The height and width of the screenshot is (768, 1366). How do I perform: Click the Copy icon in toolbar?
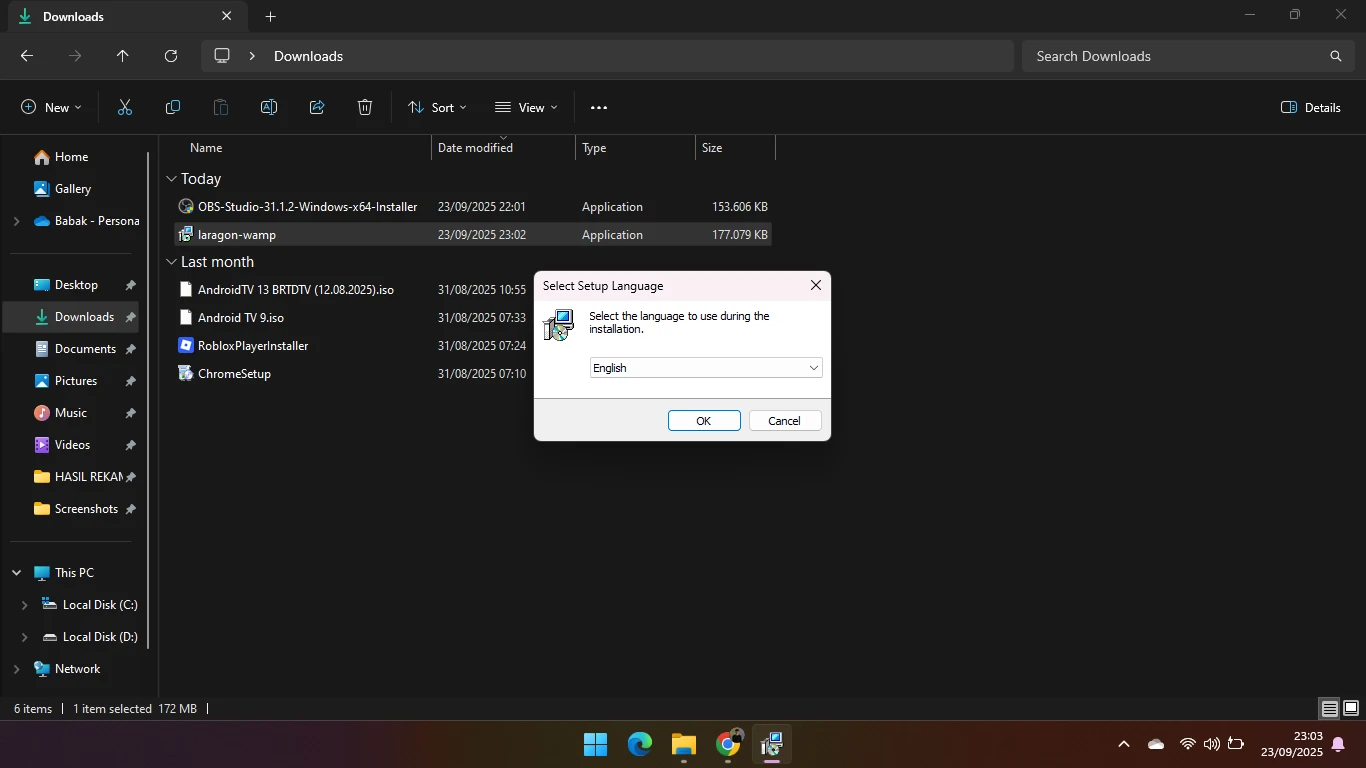pyautogui.click(x=173, y=107)
